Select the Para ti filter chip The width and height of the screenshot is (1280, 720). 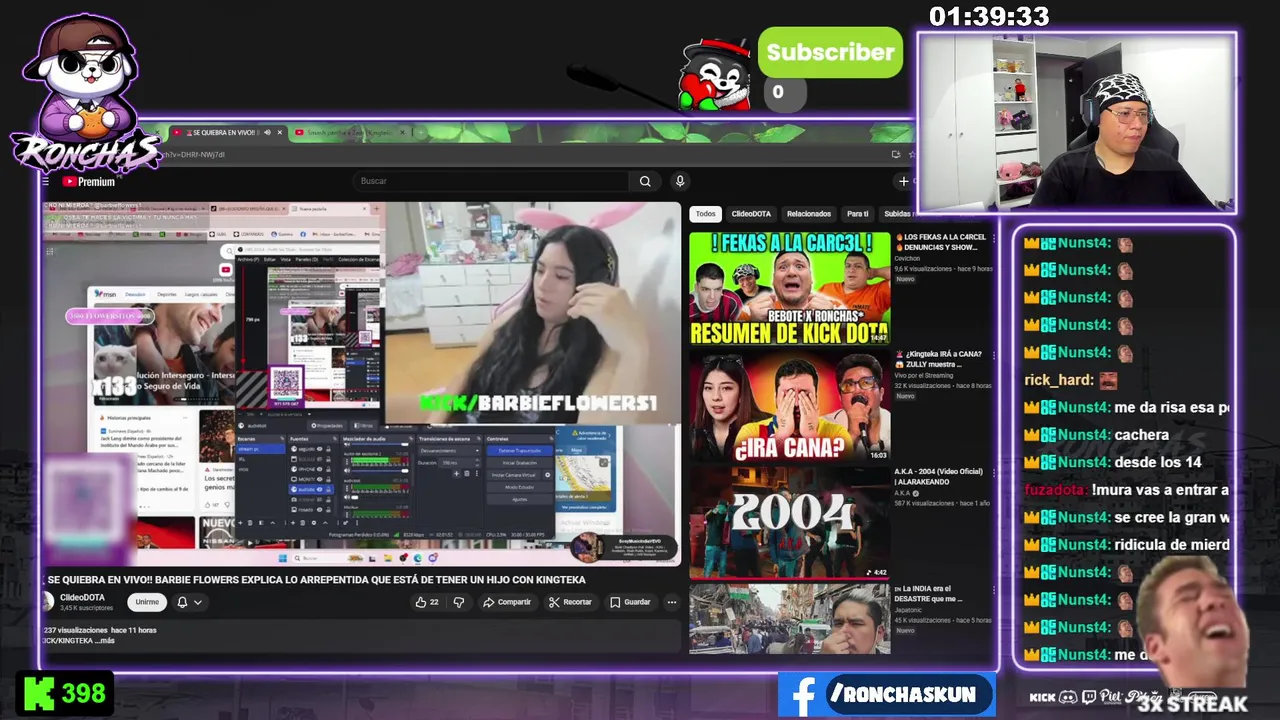858,214
